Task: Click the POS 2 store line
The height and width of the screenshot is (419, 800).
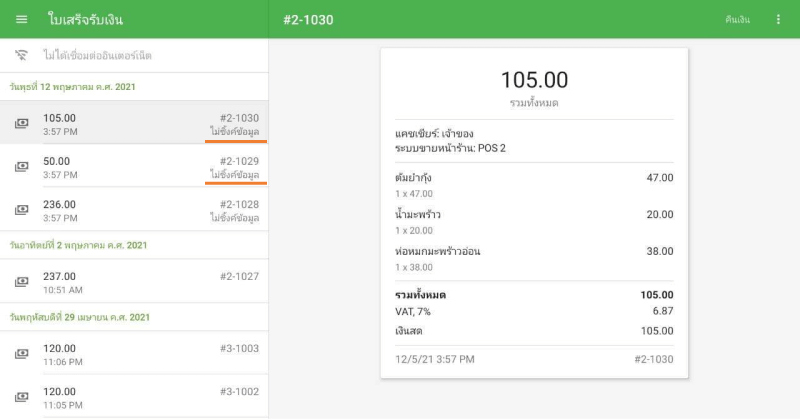Action: pos(450,149)
